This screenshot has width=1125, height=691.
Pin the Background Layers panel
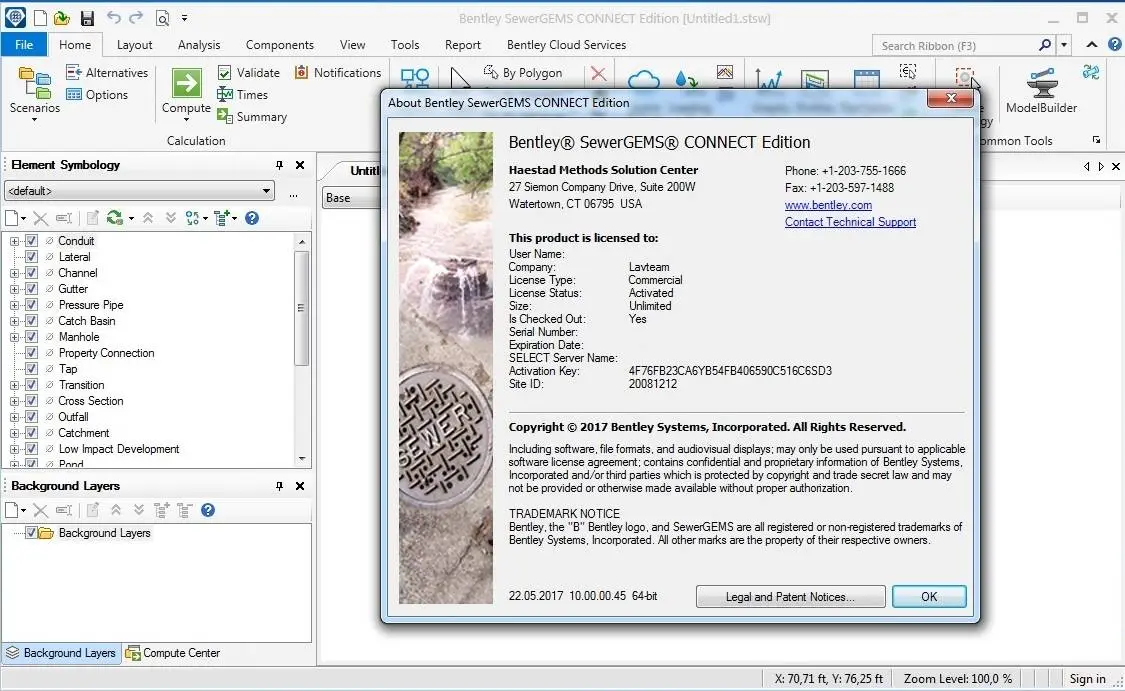click(279, 486)
